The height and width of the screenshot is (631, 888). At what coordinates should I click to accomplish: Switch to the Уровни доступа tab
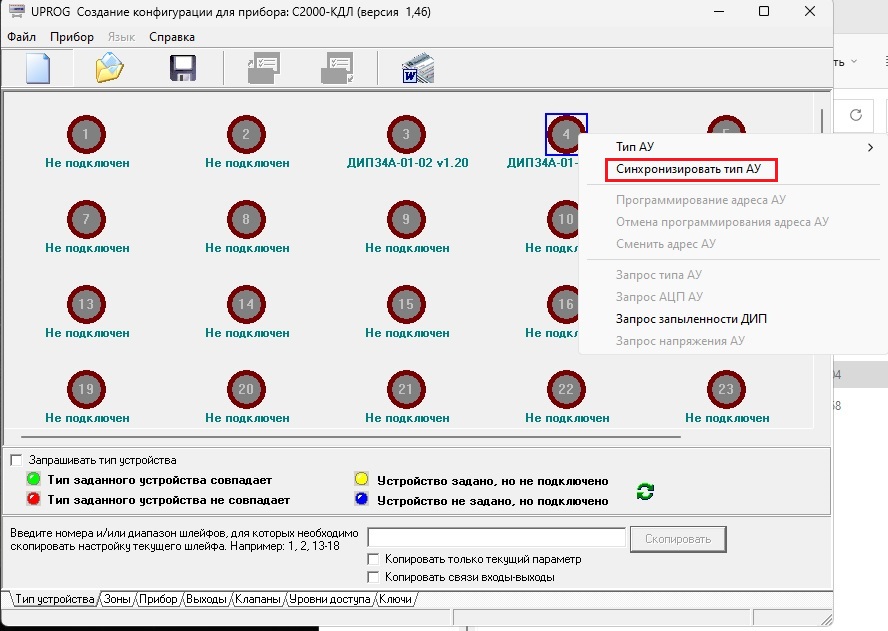[330, 599]
